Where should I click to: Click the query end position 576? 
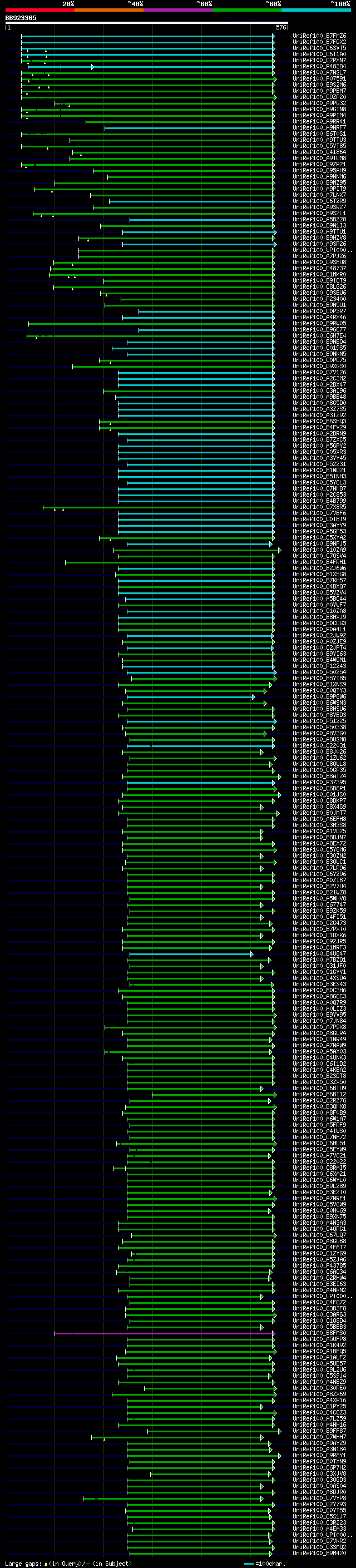280,27
